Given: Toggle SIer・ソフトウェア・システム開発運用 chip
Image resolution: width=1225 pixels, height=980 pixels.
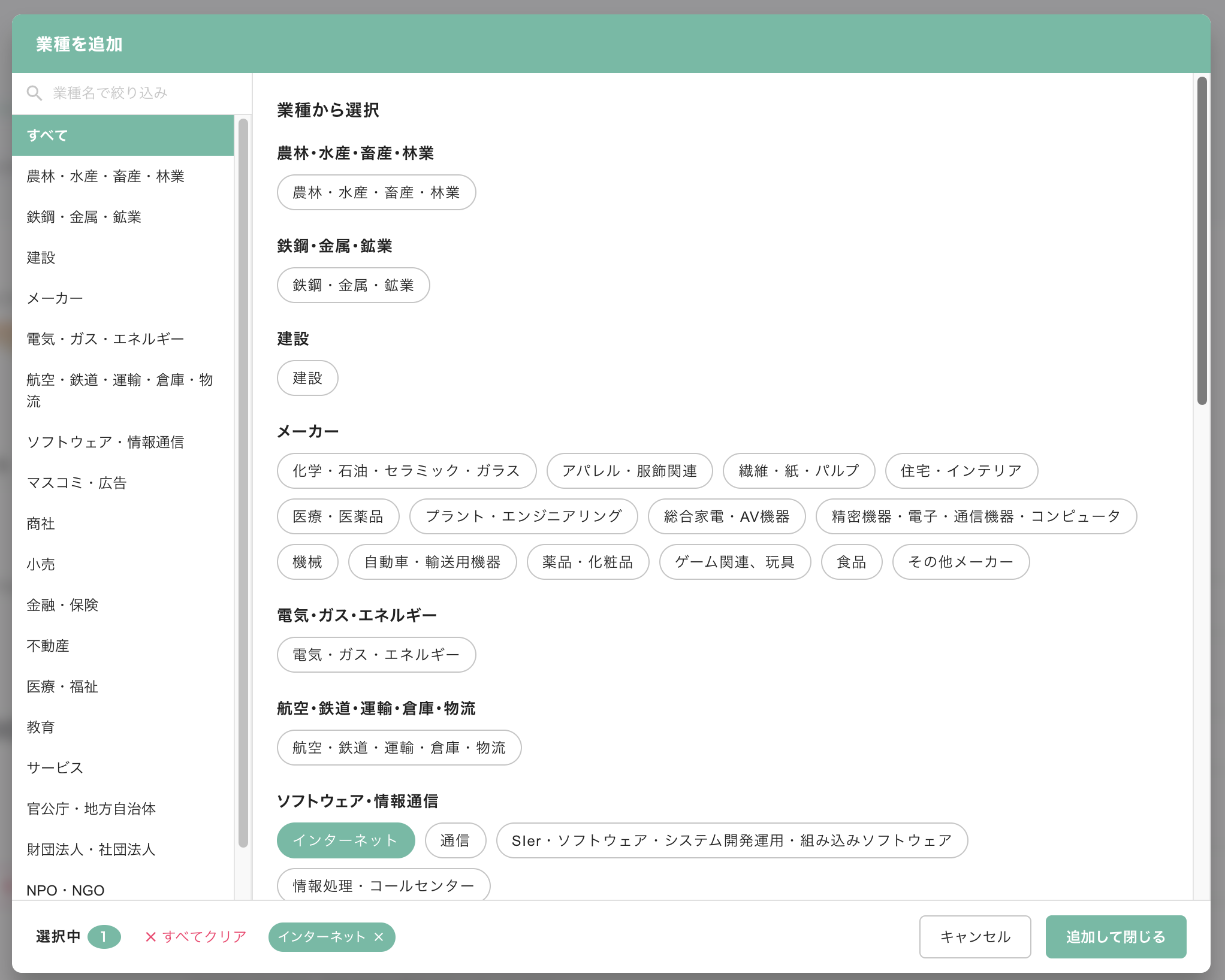Looking at the screenshot, I should click(x=732, y=840).
